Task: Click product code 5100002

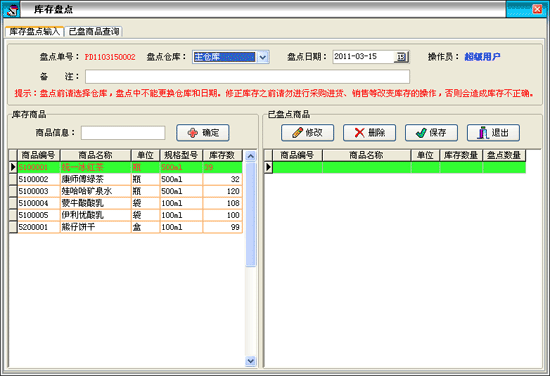Action: point(33,179)
